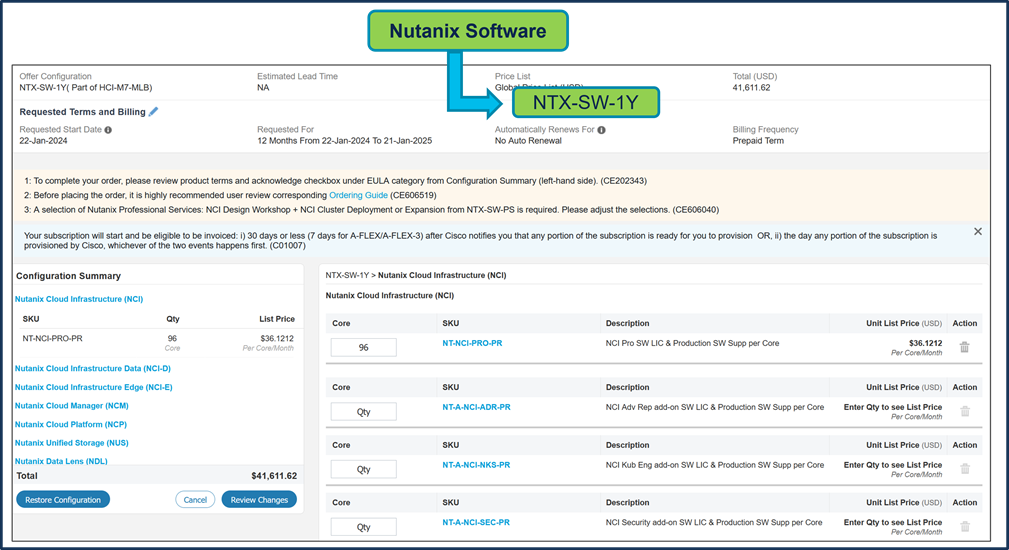
Task: Delete the NT-NCI-PRO-PR line item
Action: pyautogui.click(x=965, y=347)
